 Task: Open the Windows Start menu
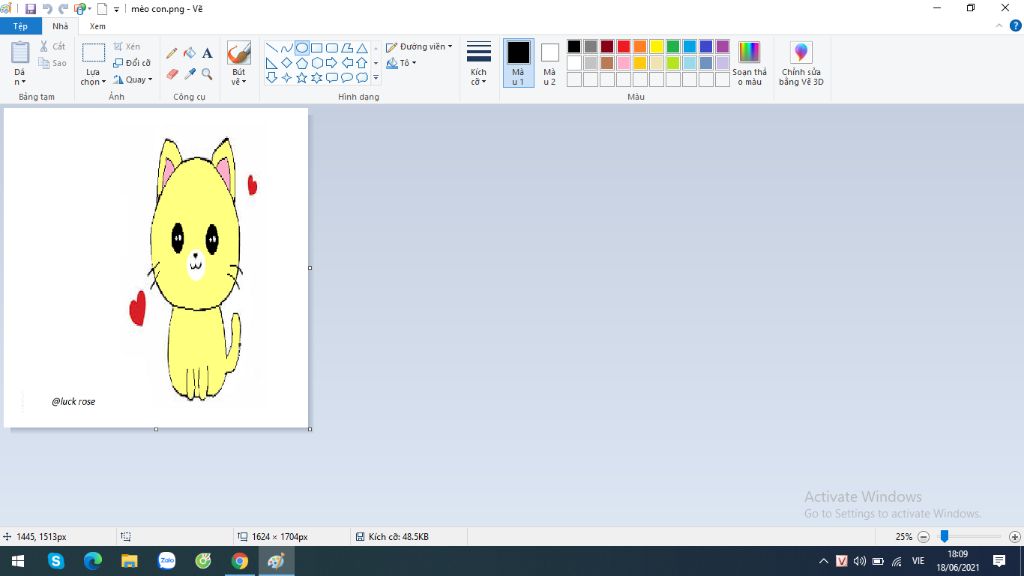[18, 561]
